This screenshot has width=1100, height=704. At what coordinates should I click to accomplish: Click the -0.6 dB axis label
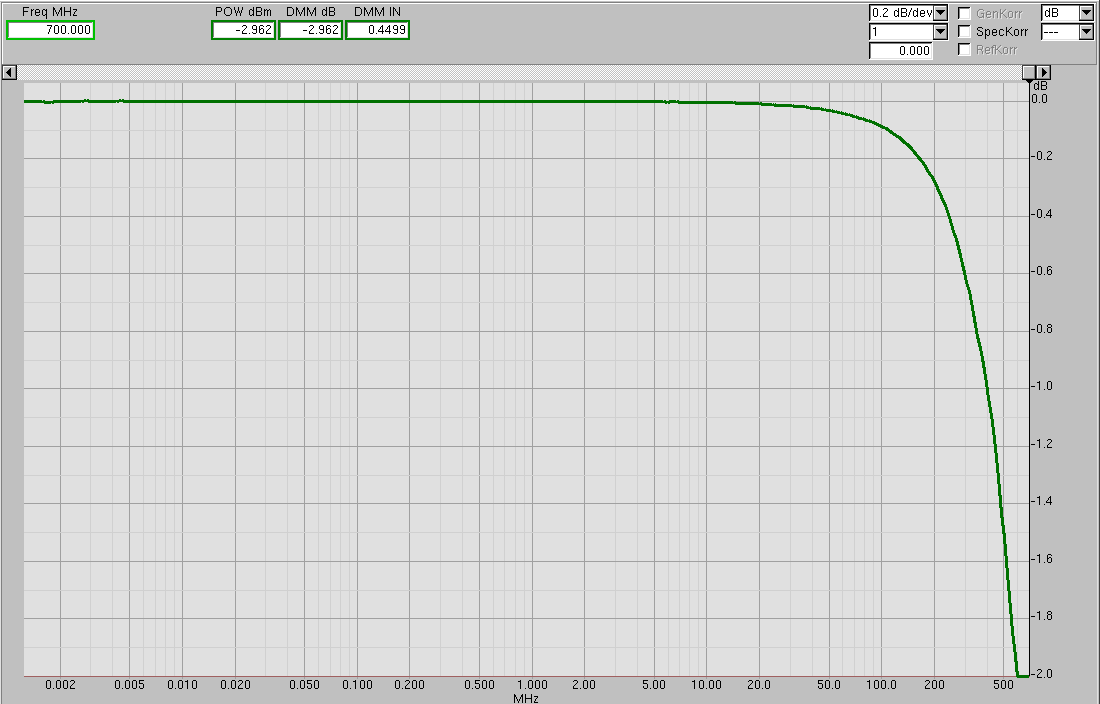1042,271
